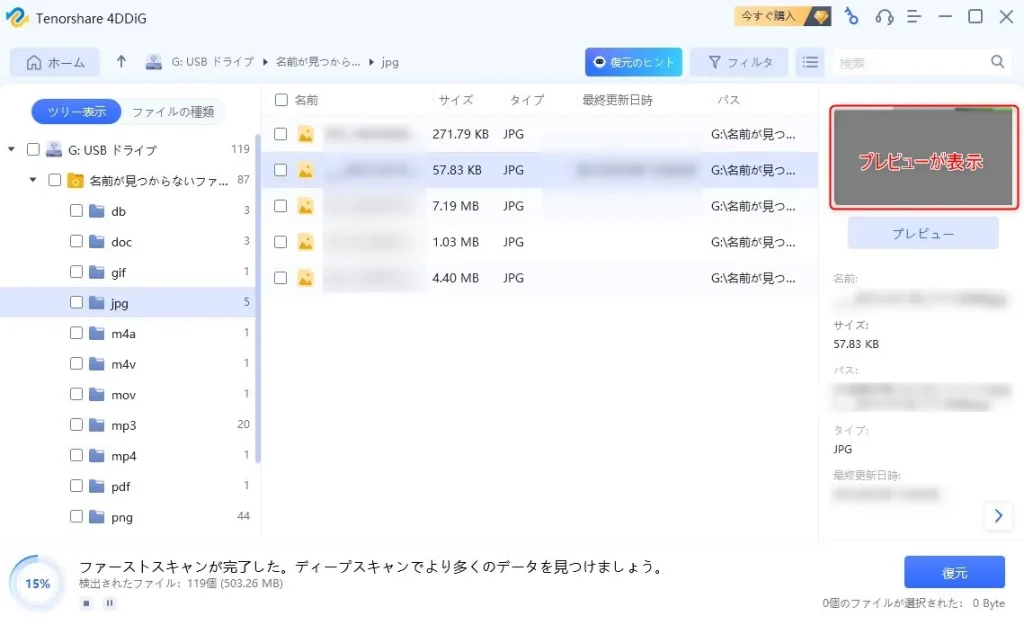
Task: Click the search magnifier icon
Action: tap(997, 62)
